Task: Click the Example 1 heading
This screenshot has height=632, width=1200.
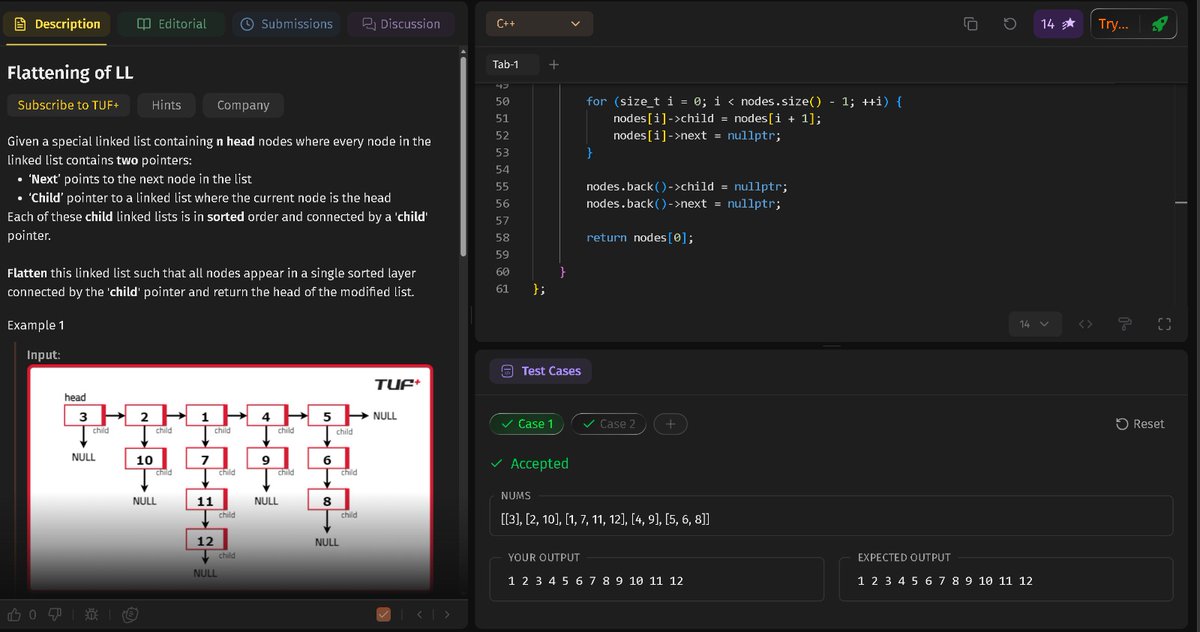Action: tap(36, 326)
